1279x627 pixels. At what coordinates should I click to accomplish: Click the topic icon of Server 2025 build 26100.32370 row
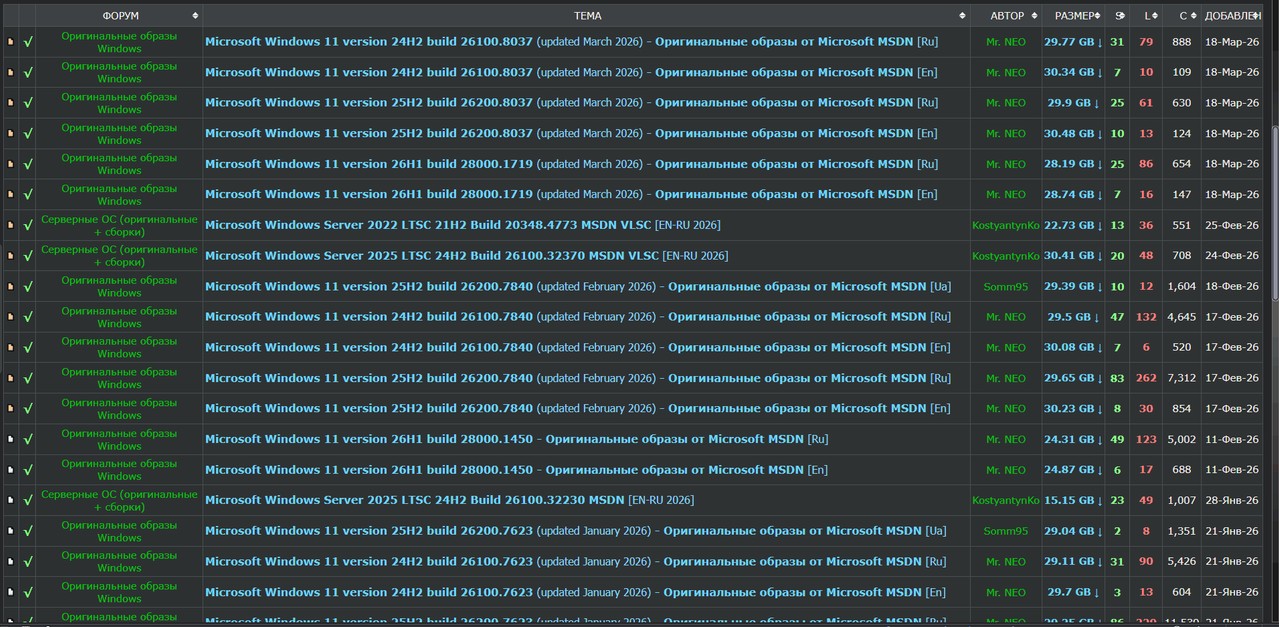click(11, 256)
